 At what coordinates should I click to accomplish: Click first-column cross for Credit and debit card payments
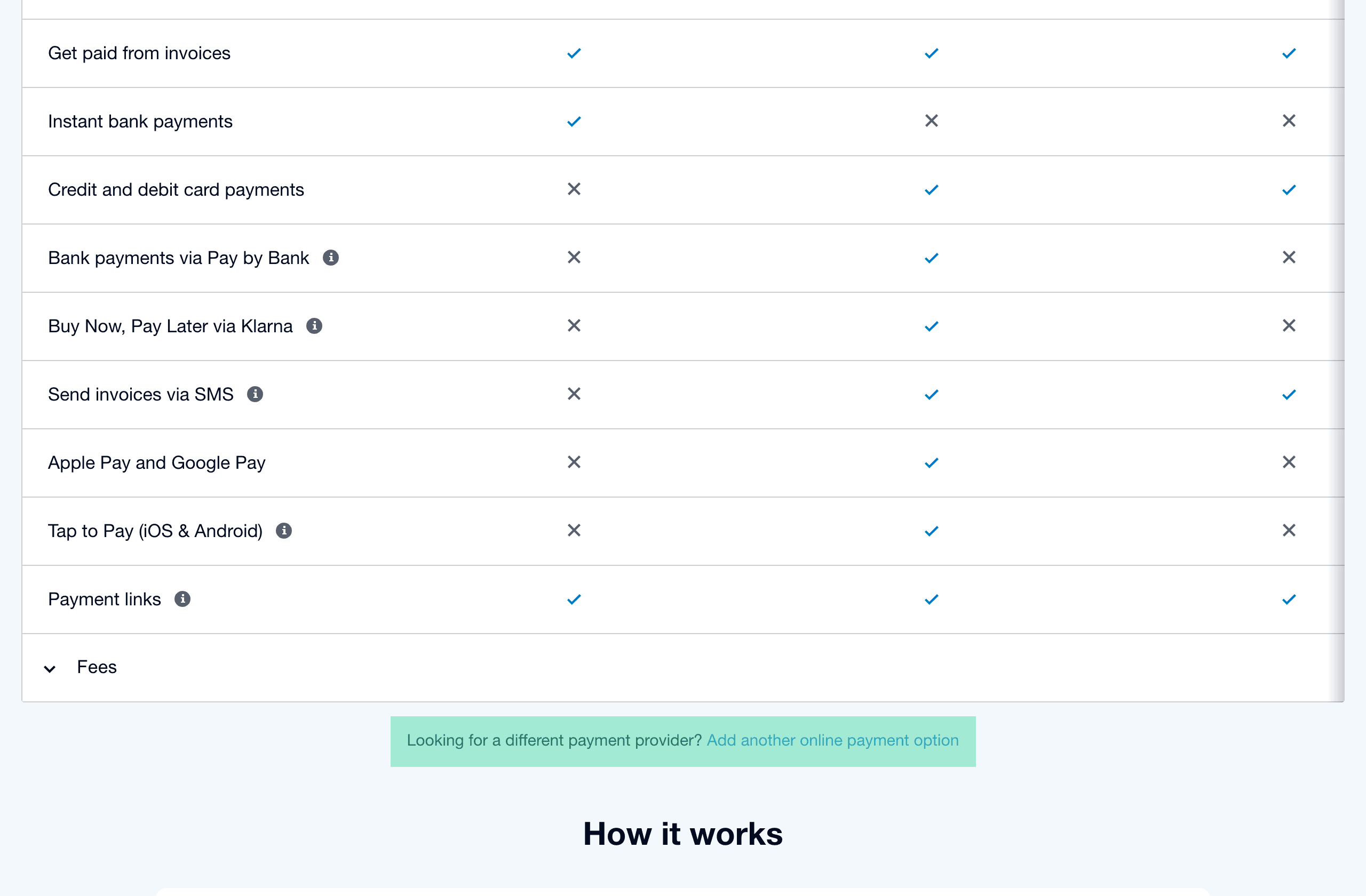pyautogui.click(x=574, y=189)
